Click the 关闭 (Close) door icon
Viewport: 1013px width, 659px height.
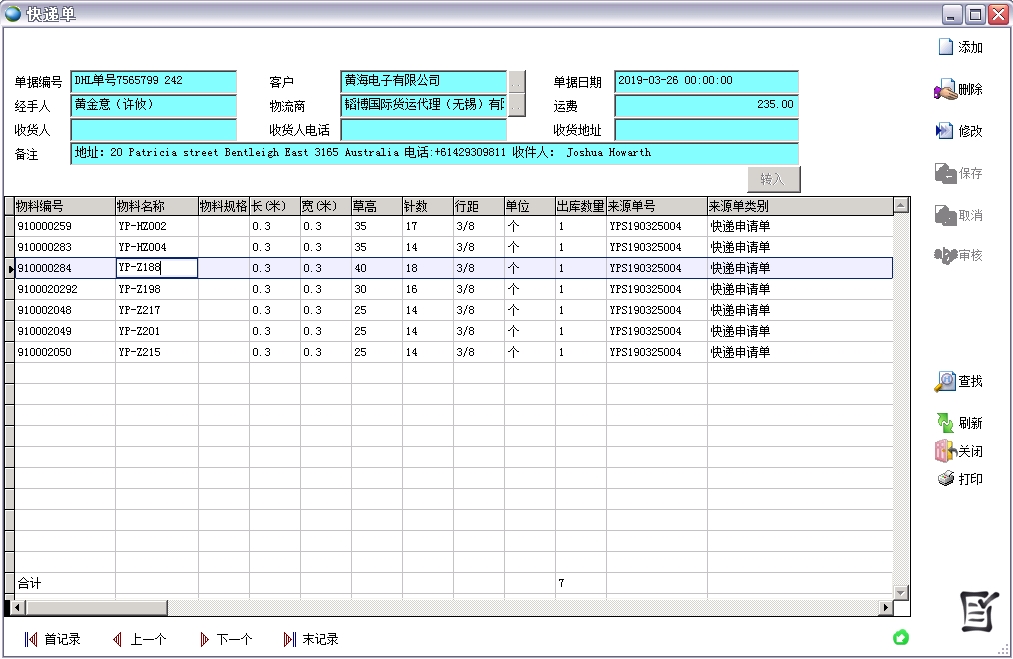tap(945, 451)
